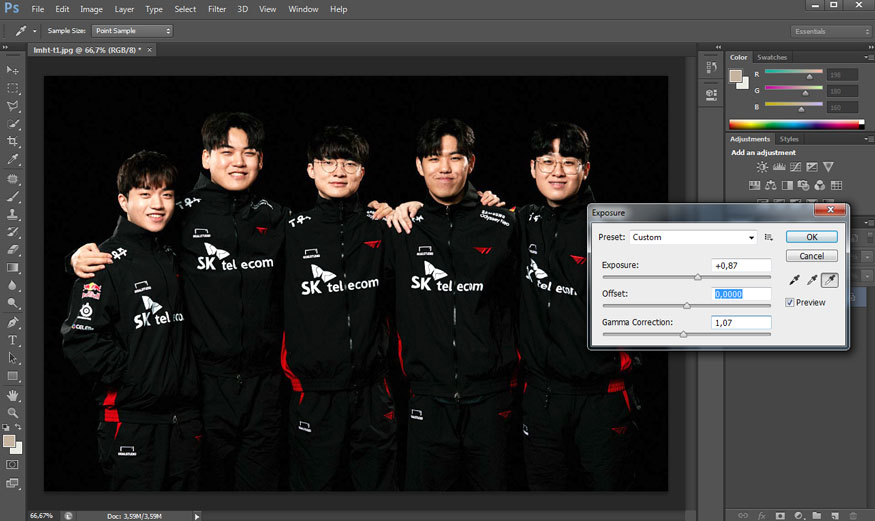Select the Gradient tool
875x521 pixels.
click(12, 267)
